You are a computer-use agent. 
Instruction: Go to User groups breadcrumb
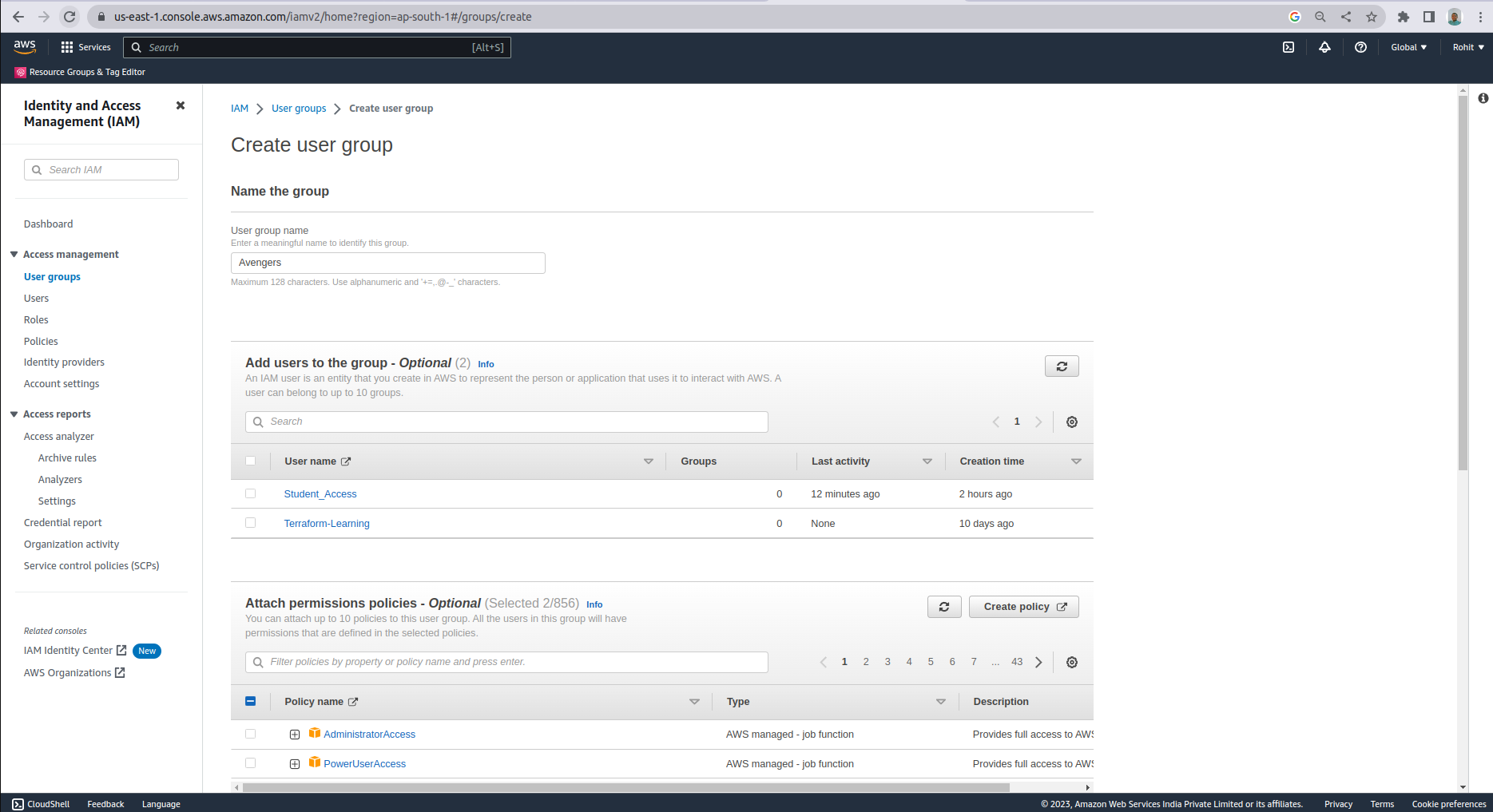(299, 109)
